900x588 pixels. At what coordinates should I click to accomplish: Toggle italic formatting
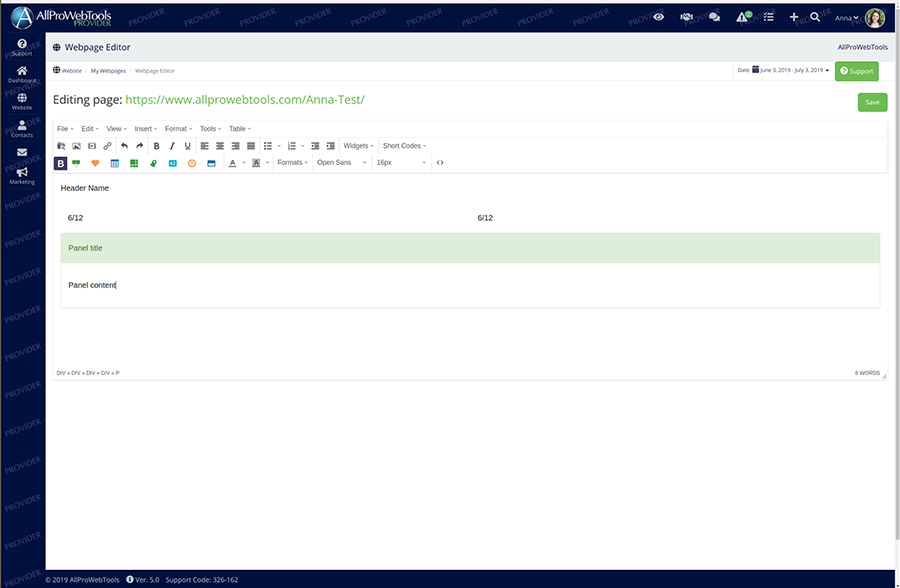(x=172, y=146)
